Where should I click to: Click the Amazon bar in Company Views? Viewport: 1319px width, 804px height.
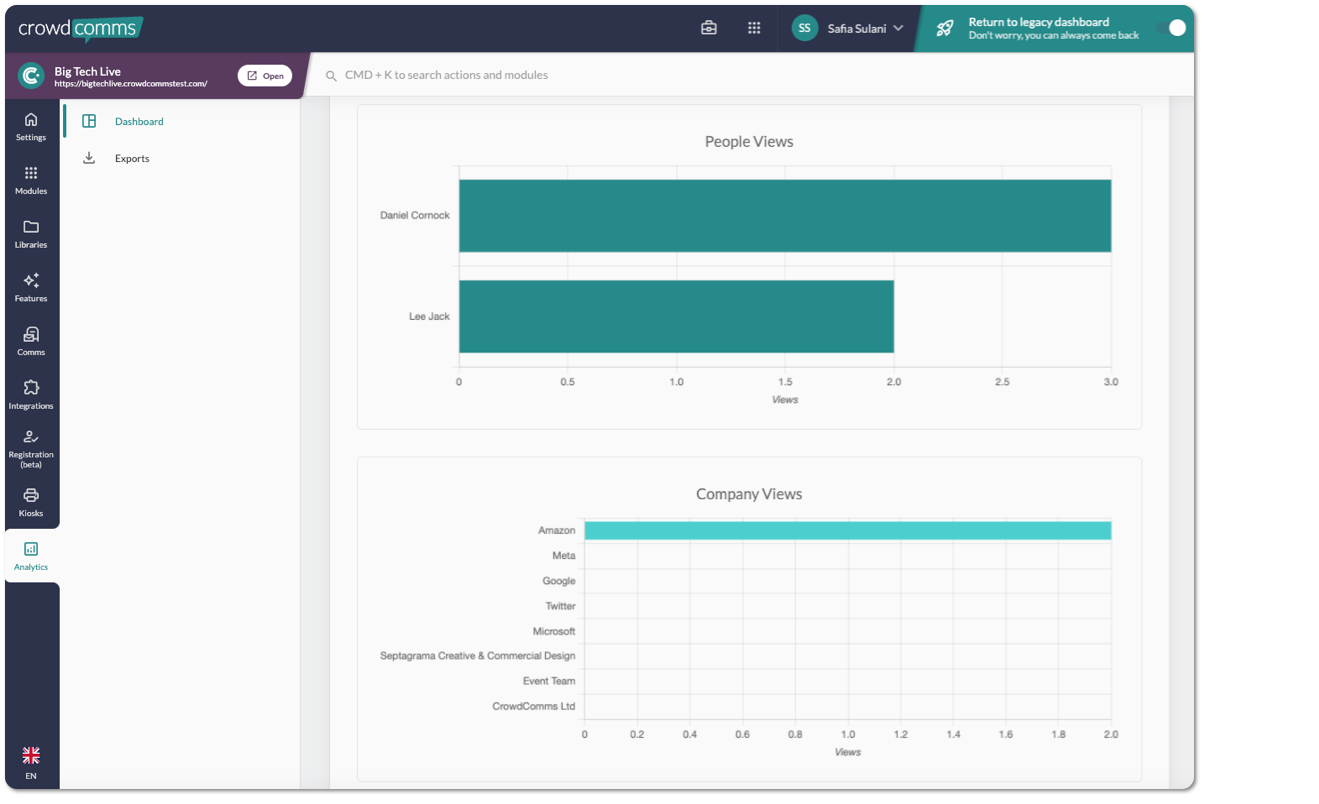pyautogui.click(x=848, y=530)
